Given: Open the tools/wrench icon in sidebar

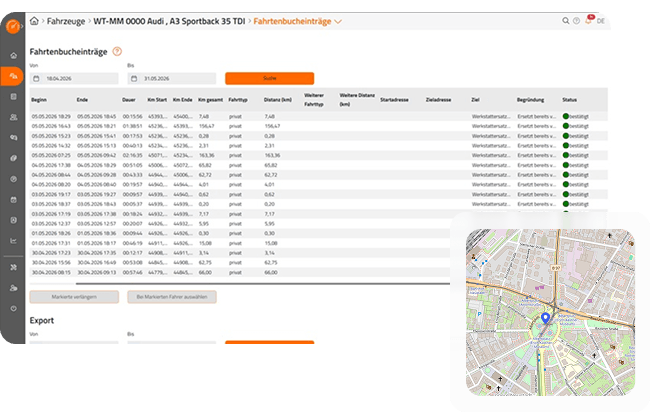Looking at the screenshot, I should click(13, 267).
